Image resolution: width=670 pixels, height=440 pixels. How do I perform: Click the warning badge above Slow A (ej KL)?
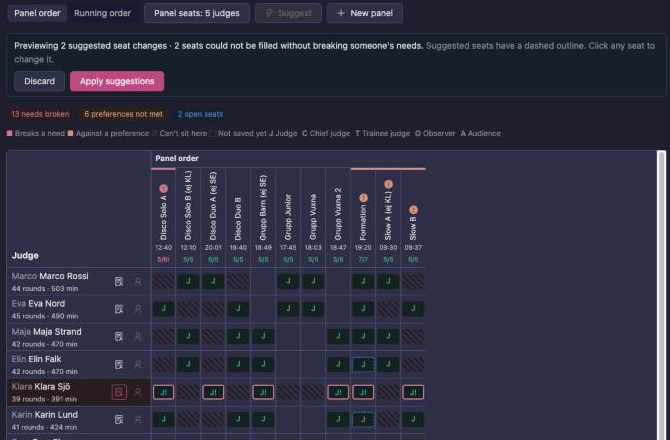(388, 184)
